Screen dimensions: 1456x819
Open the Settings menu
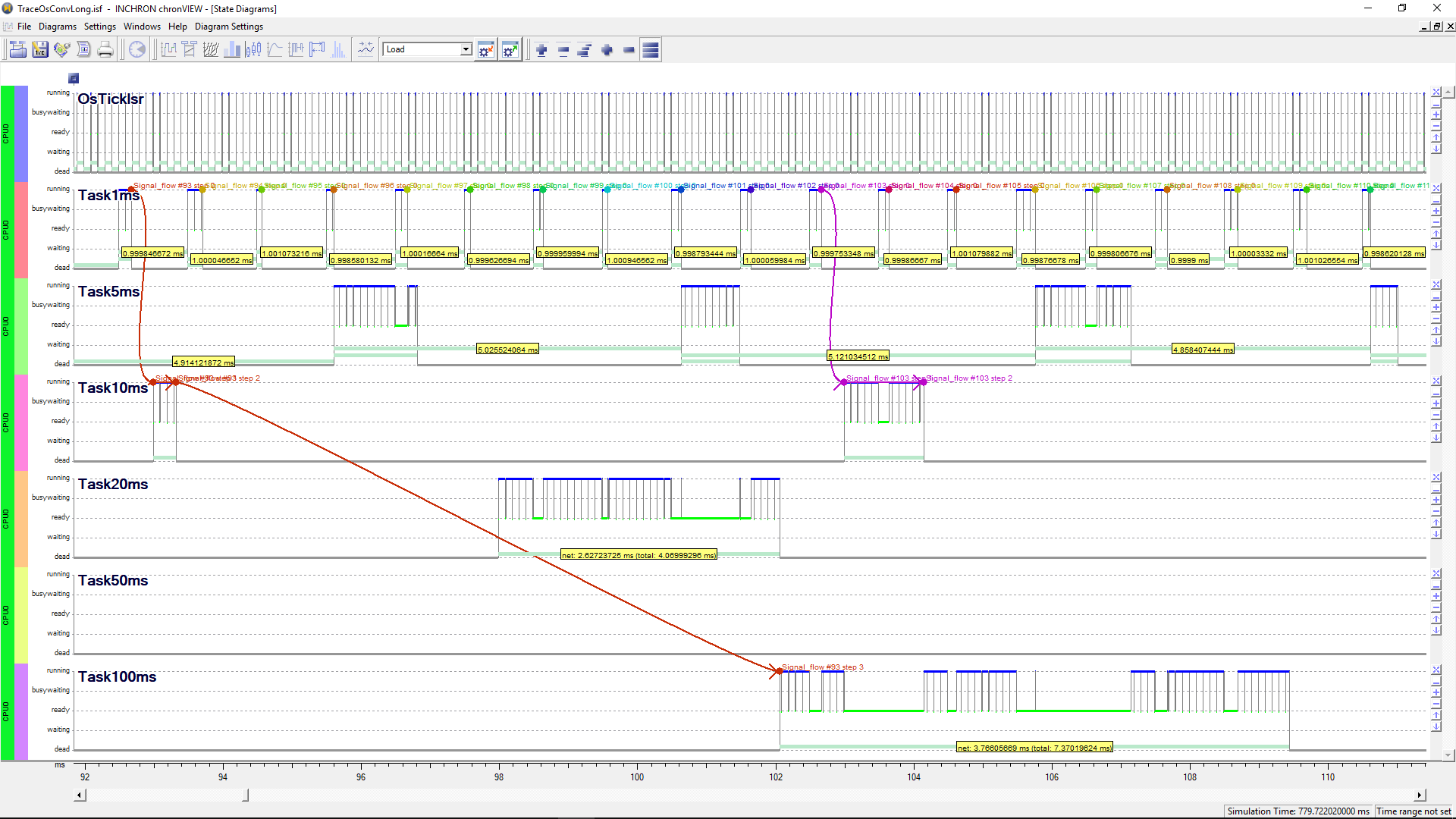[100, 27]
